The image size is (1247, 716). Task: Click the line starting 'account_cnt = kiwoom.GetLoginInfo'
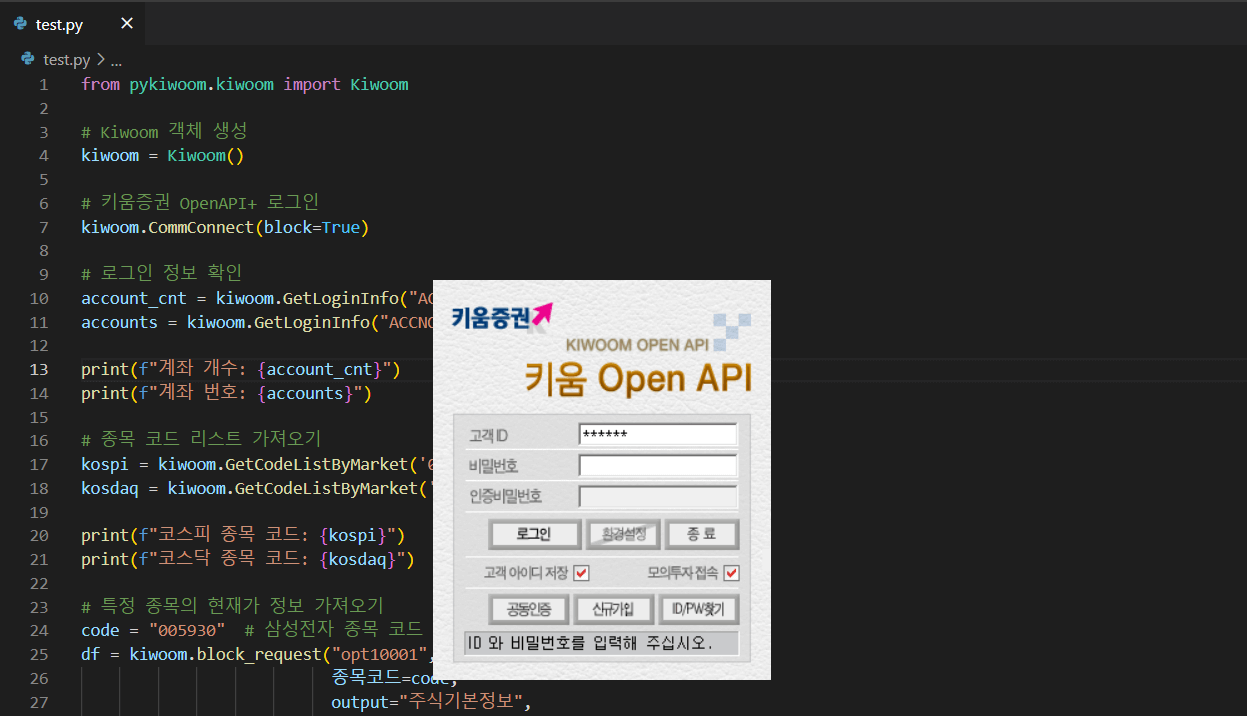coord(257,298)
